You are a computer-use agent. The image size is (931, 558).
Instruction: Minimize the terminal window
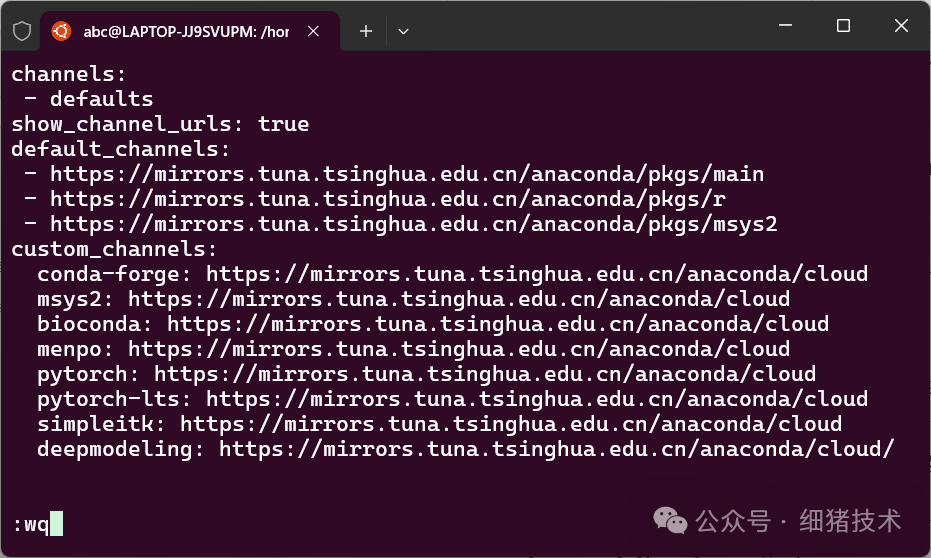coord(784,26)
